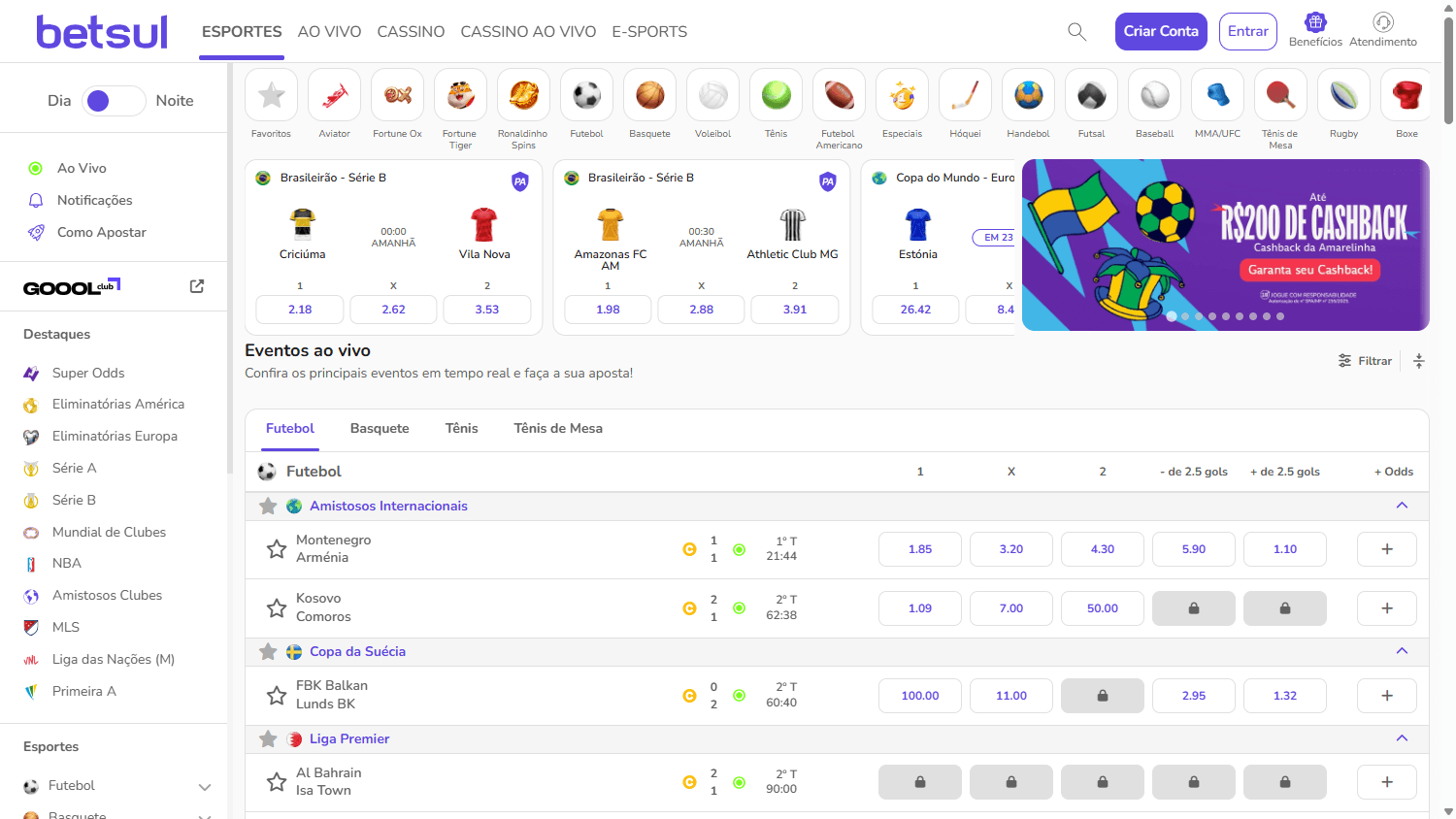Open the Basquete live events tab
This screenshot has width=1456, height=819.
coord(380,428)
